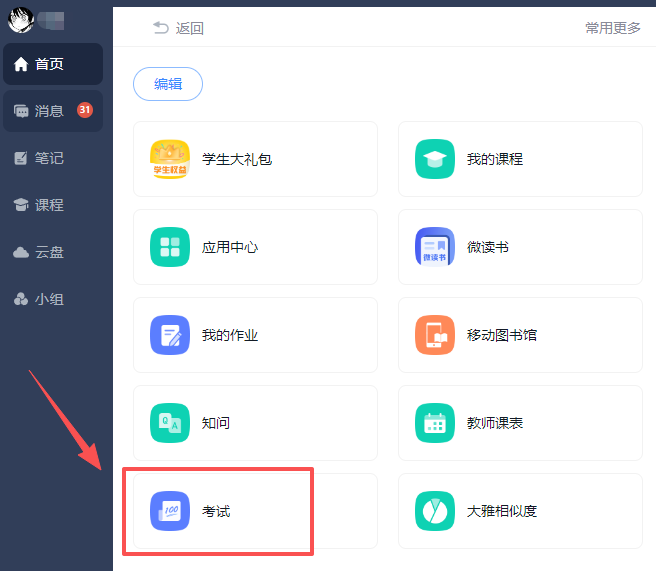The height and width of the screenshot is (571, 656).
Task: Click the 消息 chat bubble icon
Action: point(21,111)
